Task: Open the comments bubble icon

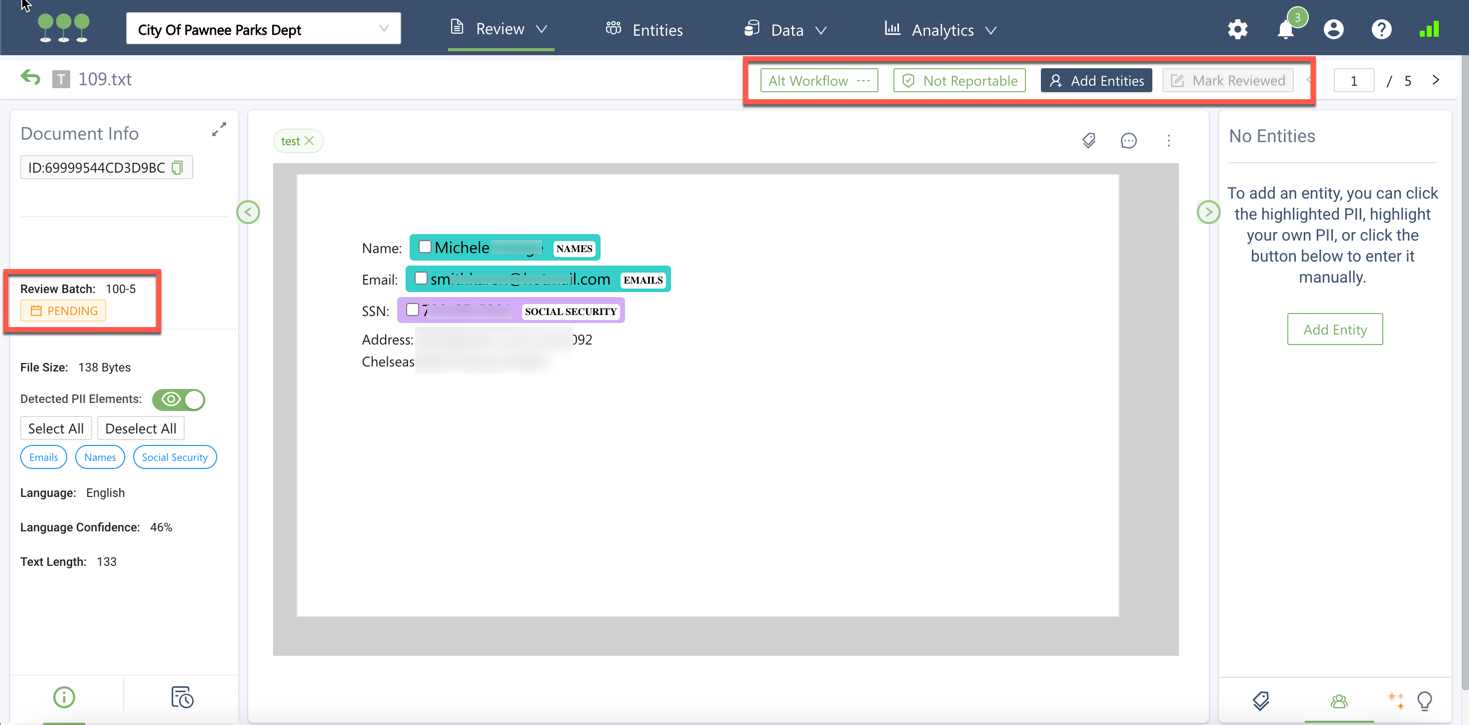Action: 1128,141
